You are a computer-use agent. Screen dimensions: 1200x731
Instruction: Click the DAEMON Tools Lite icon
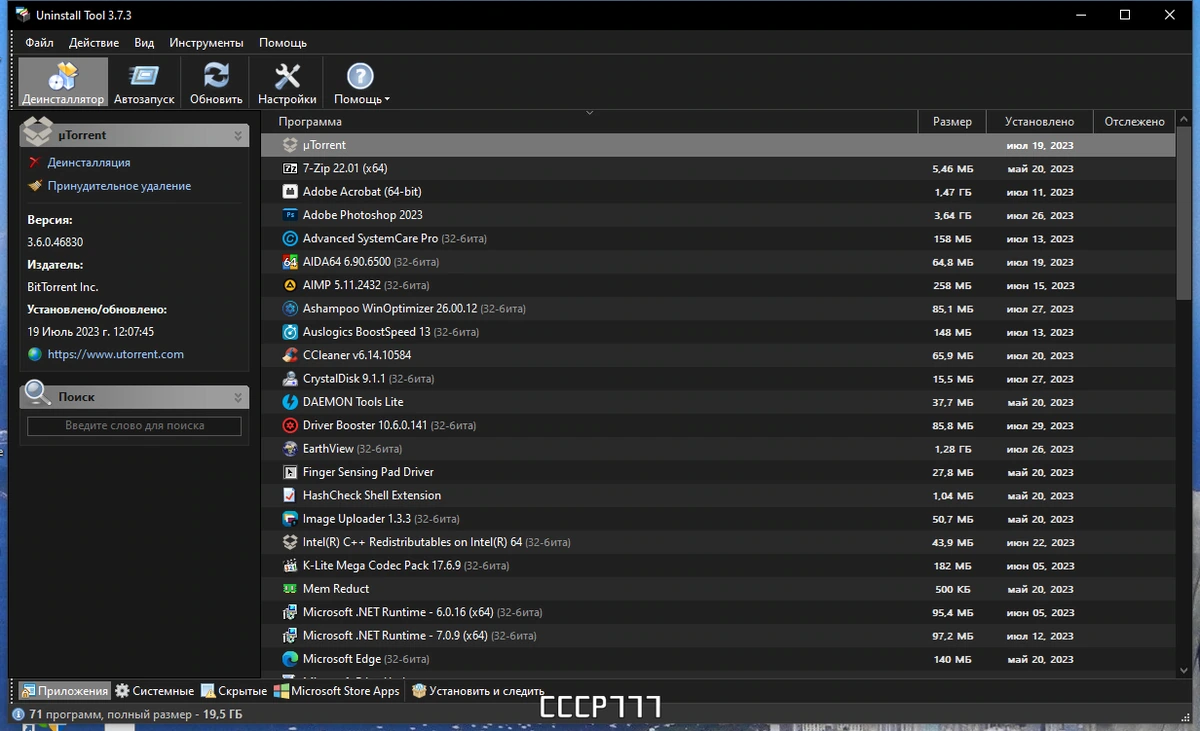pos(290,402)
